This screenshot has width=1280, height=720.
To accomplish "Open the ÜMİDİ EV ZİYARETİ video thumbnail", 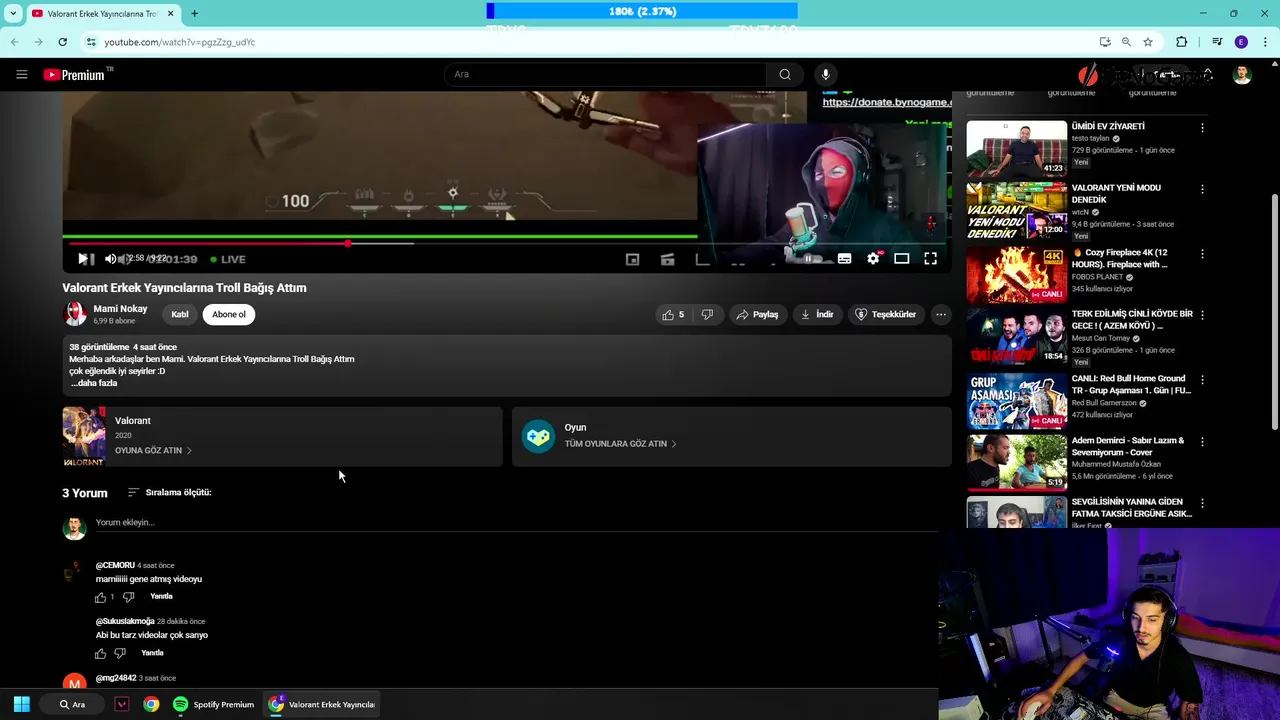I will pyautogui.click(x=1016, y=148).
